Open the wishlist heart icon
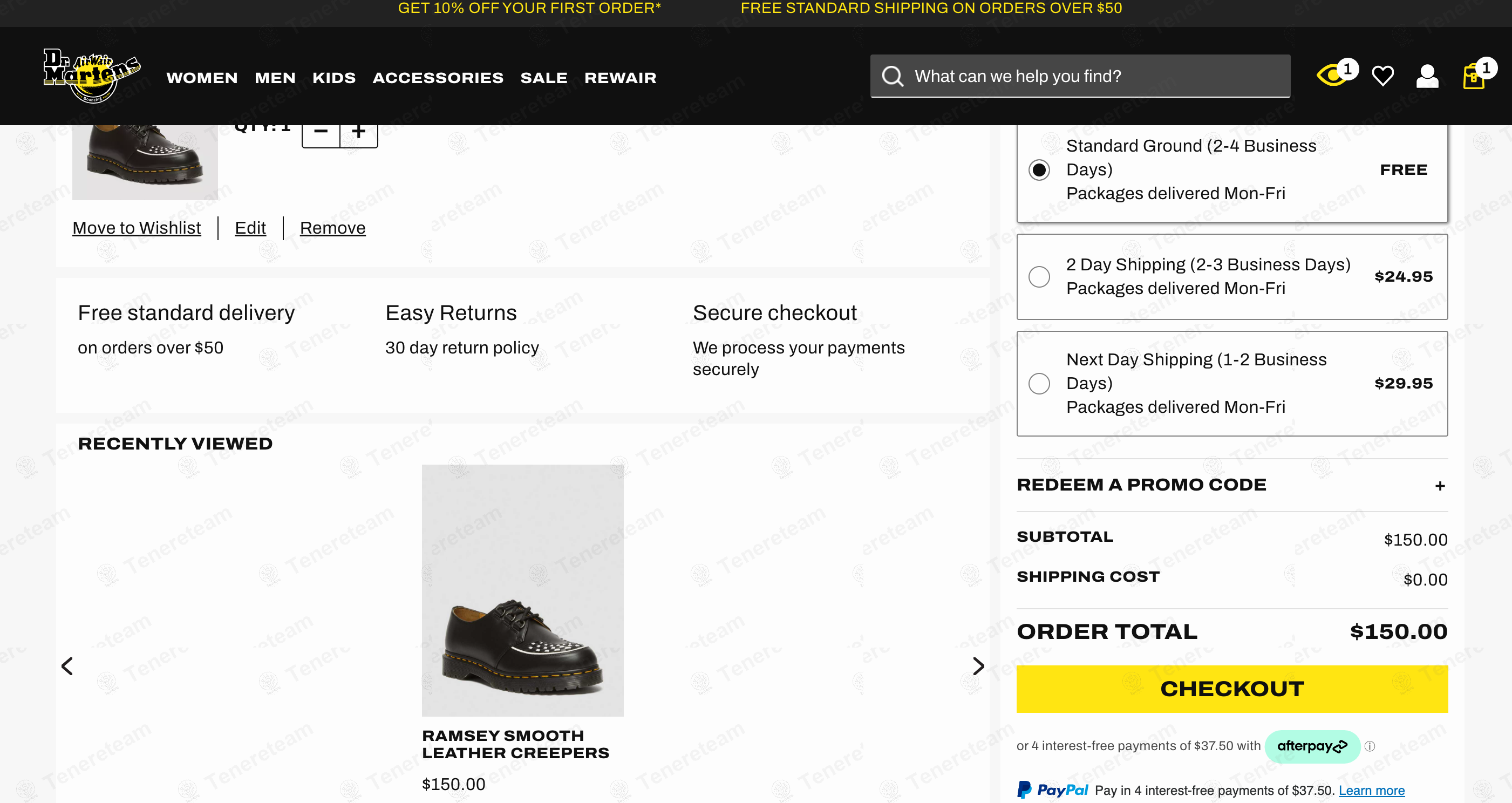This screenshot has height=803, width=1512. point(1382,76)
